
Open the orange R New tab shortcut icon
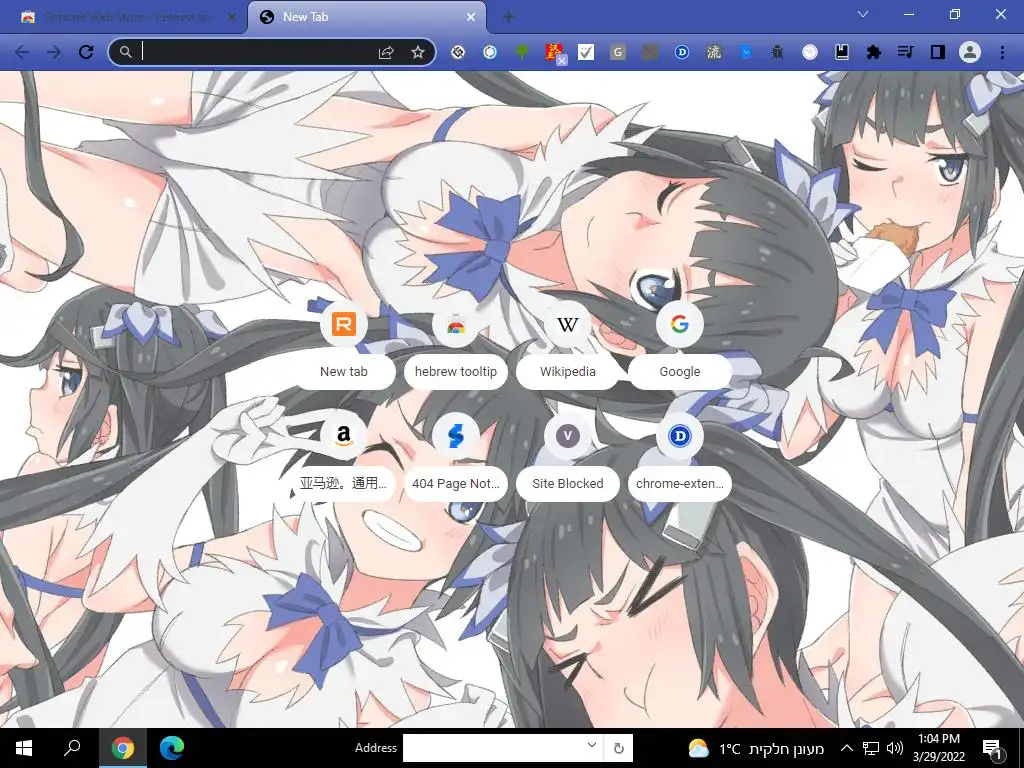pos(344,324)
